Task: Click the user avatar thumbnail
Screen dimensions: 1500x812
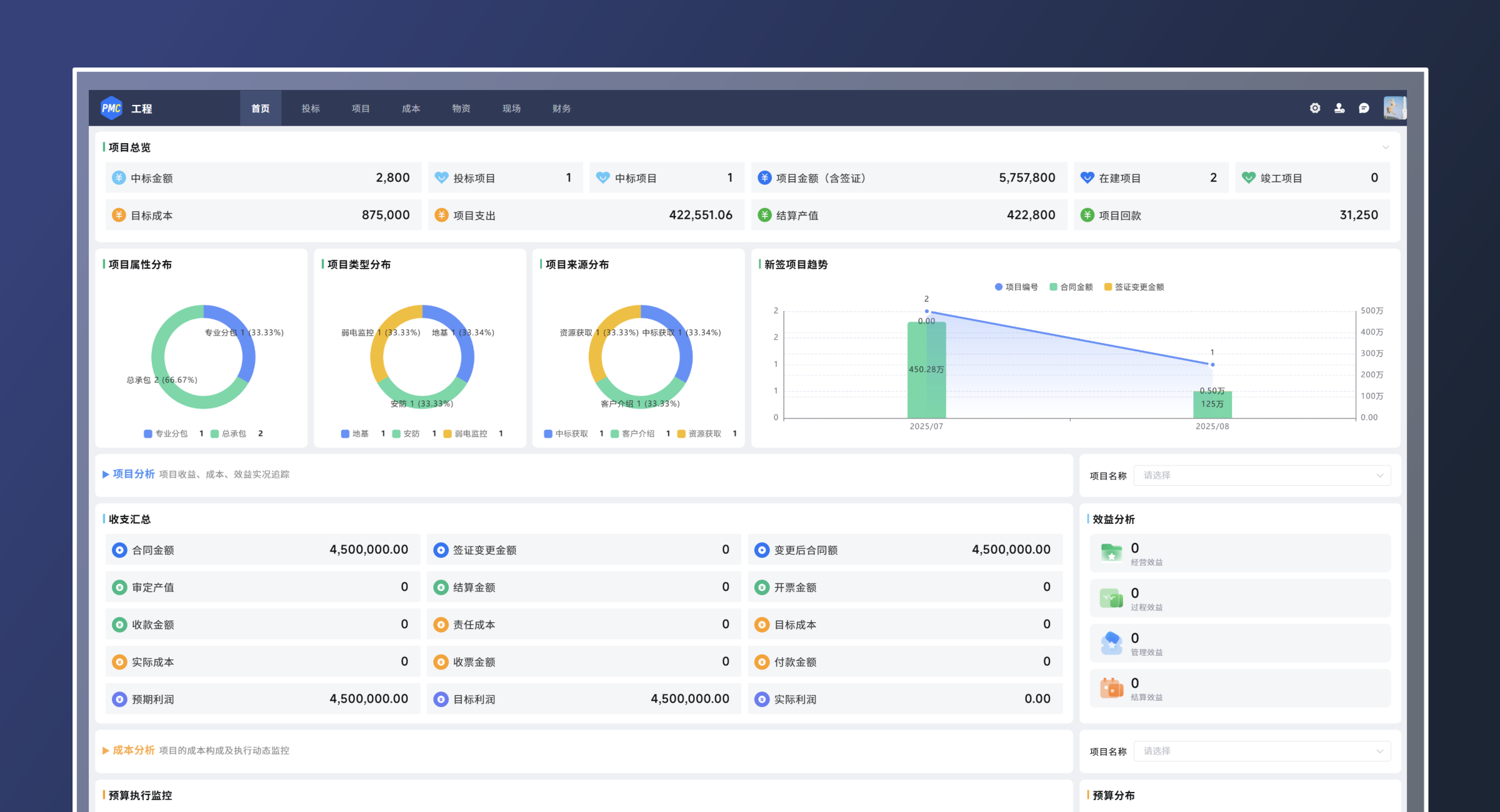Action: click(1394, 108)
